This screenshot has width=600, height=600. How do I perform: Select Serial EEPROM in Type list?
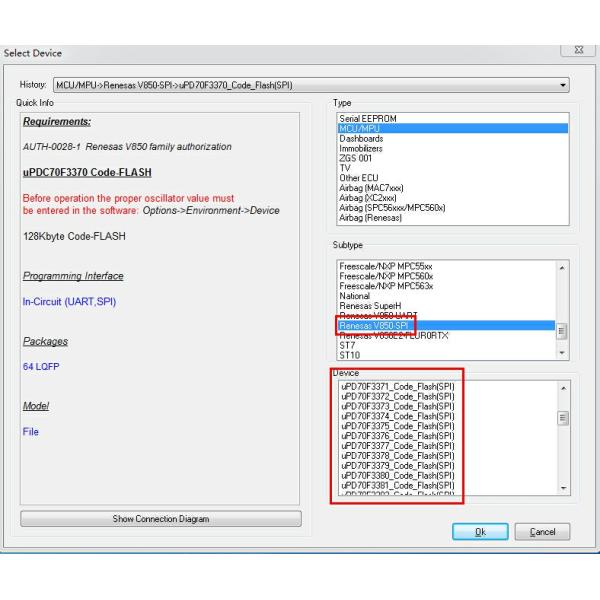point(367,119)
